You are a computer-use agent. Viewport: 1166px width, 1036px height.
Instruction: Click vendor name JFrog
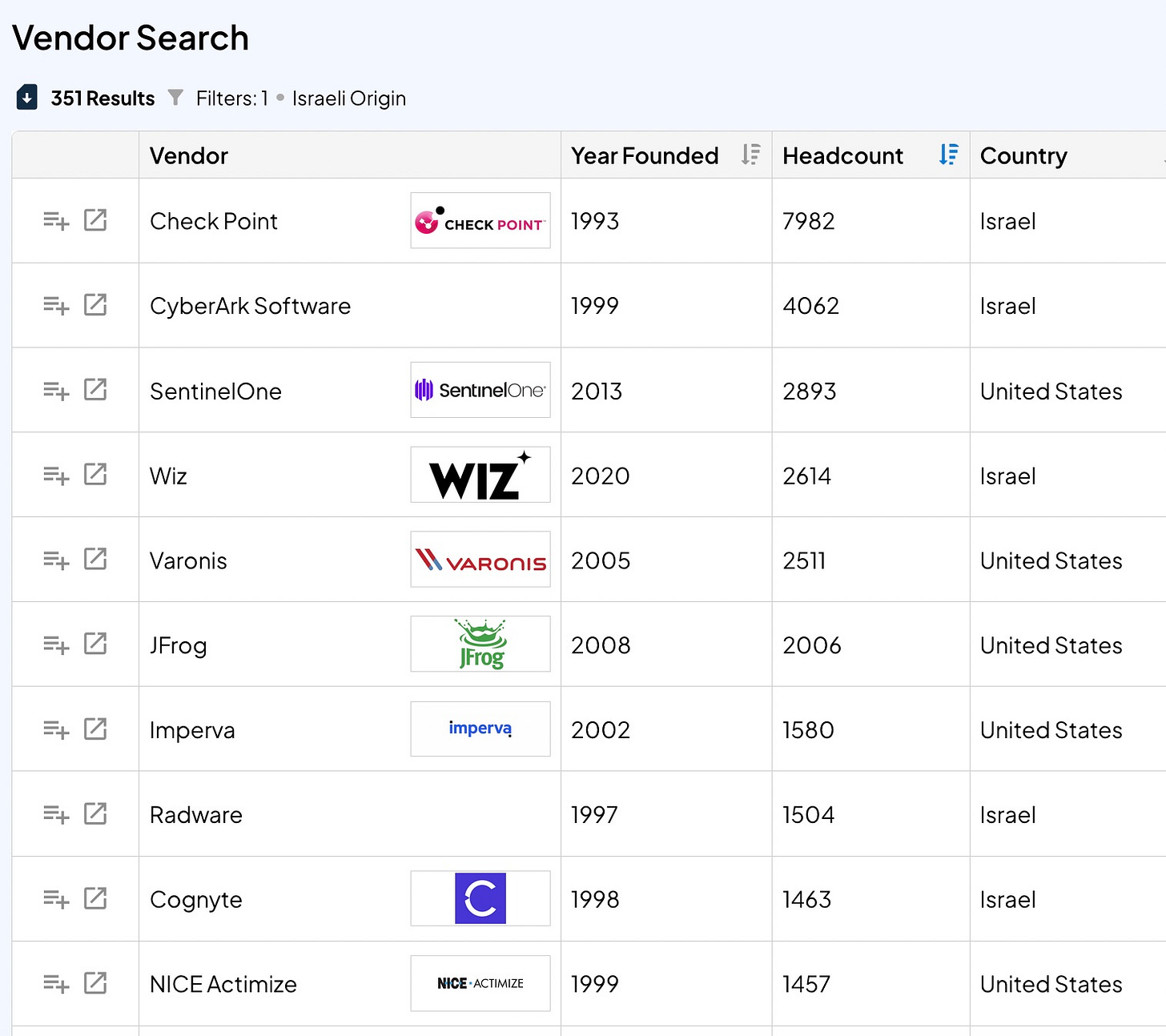[178, 645]
